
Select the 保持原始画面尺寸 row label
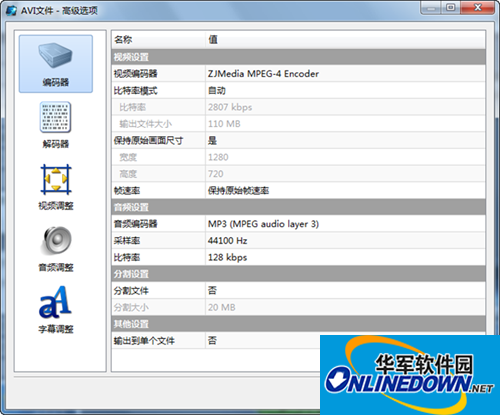[148, 140]
